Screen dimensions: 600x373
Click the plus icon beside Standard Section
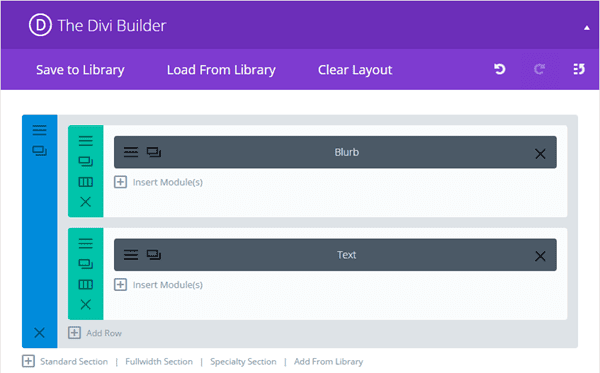(28, 361)
